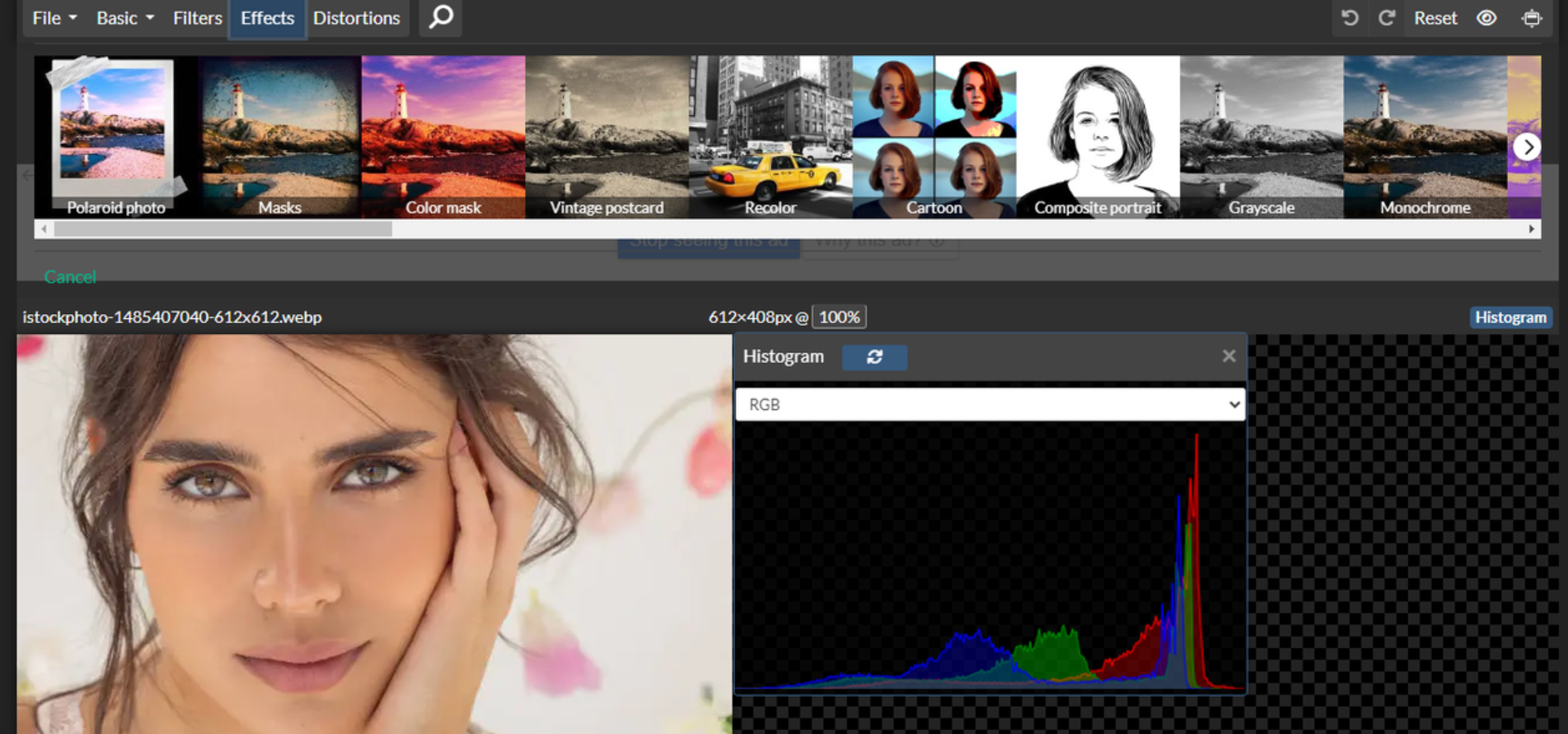Refresh the Histogram display
Image resolution: width=1568 pixels, height=734 pixels.
[875, 357]
